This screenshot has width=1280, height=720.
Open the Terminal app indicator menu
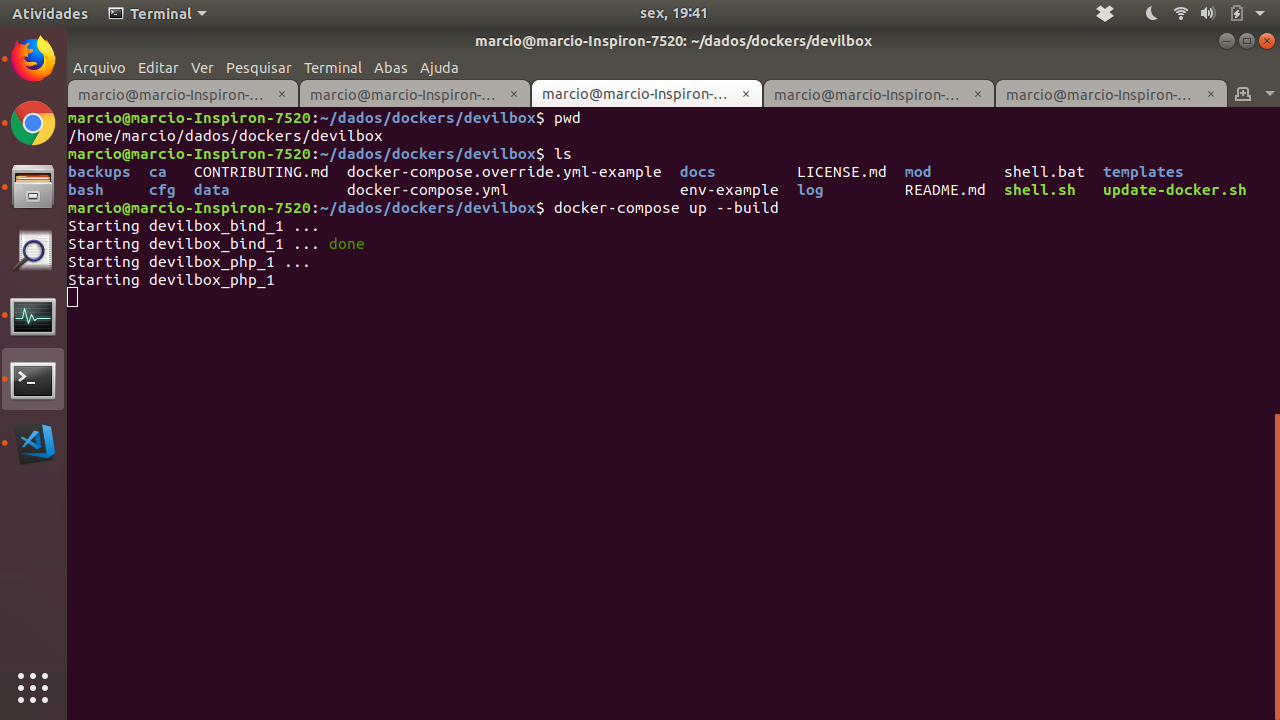pyautogui.click(x=157, y=13)
